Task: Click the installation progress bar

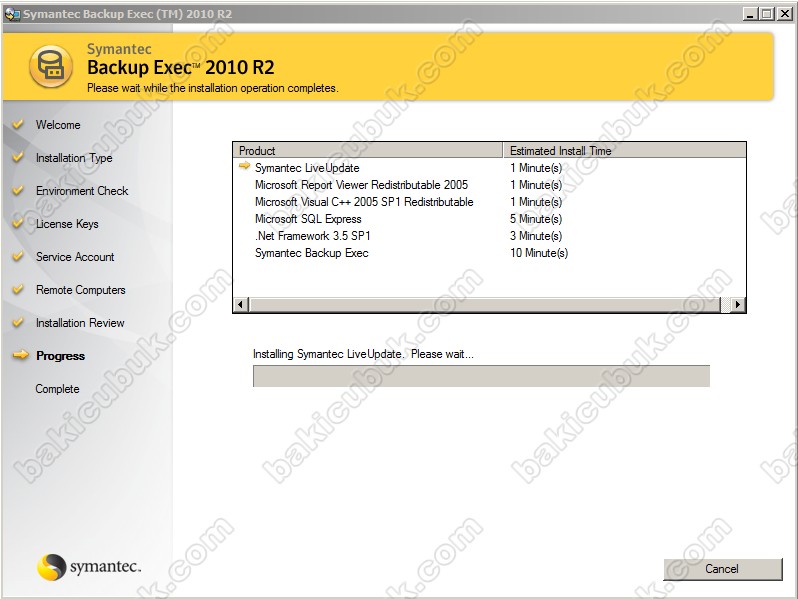Action: [x=481, y=376]
